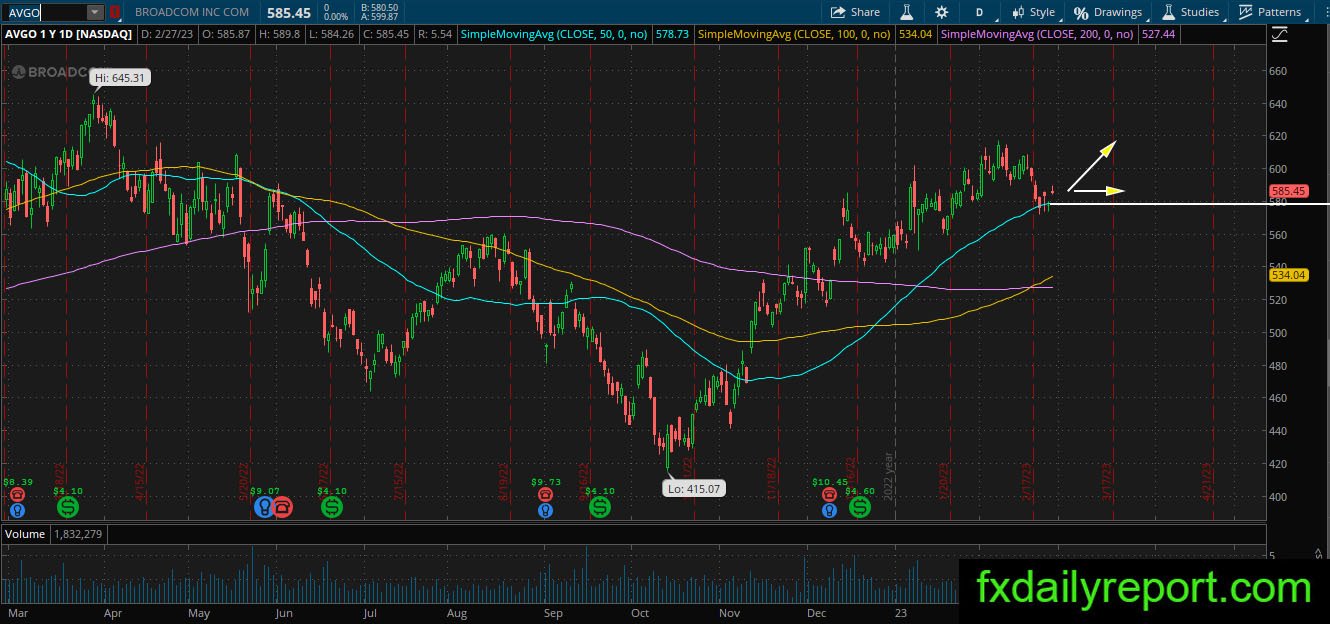This screenshot has height=624, width=1330.
Task: Click the first green dividend icon near April
Action: point(67,507)
